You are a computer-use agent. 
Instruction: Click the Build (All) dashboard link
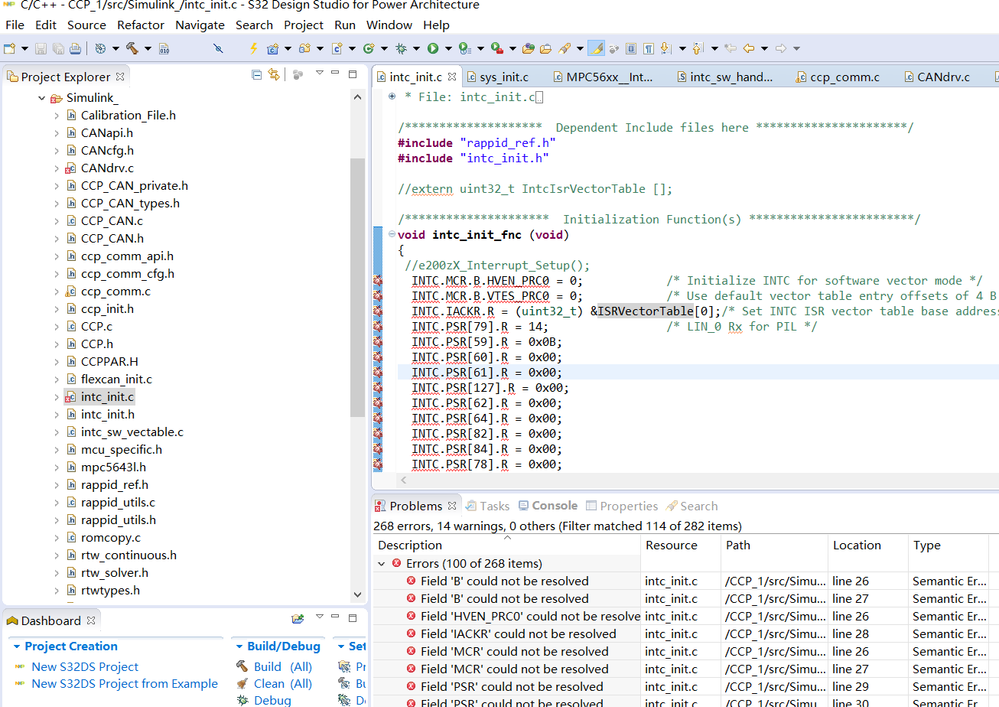pyautogui.click(x=282, y=667)
